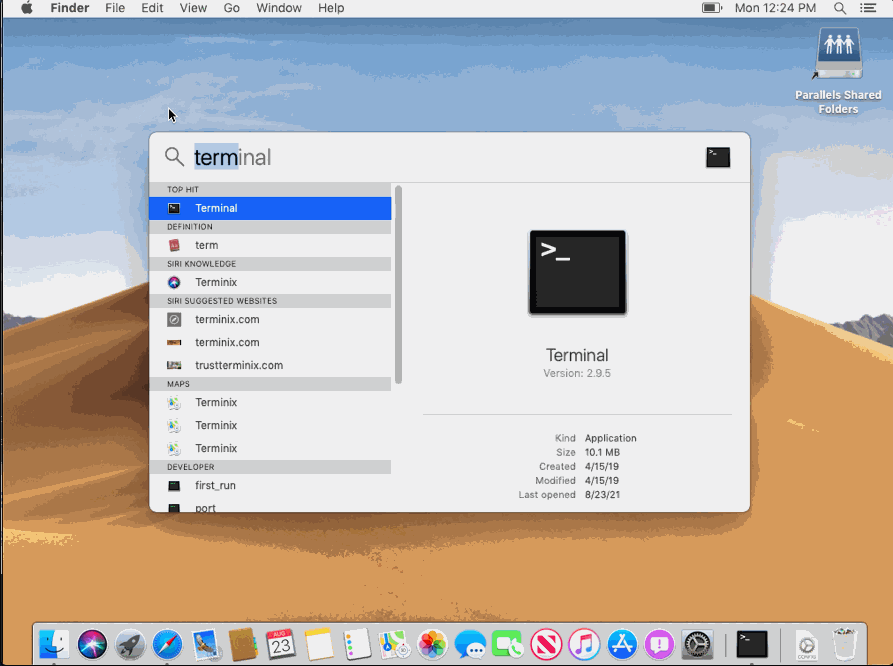Open Reminders from the Dock
Image resolution: width=893 pixels, height=666 pixels.
(357, 644)
